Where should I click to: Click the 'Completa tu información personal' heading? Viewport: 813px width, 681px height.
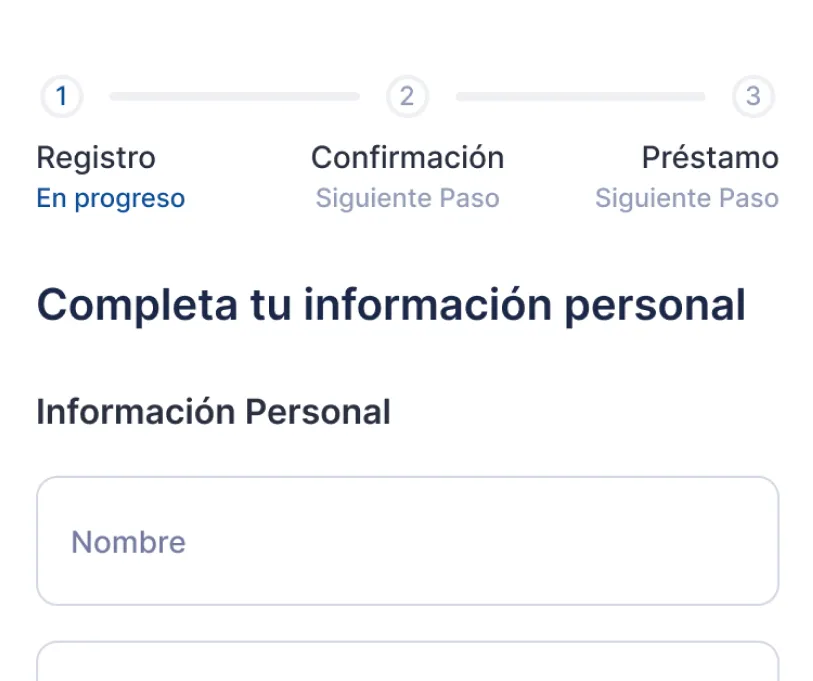point(391,305)
